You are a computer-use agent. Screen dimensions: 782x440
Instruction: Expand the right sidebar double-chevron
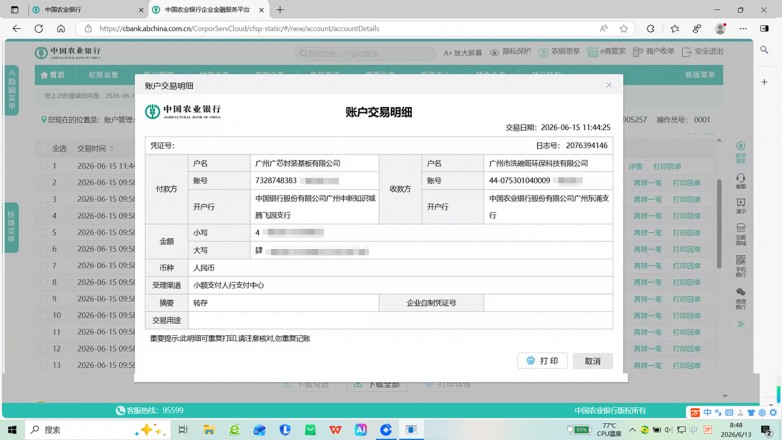coord(741,324)
